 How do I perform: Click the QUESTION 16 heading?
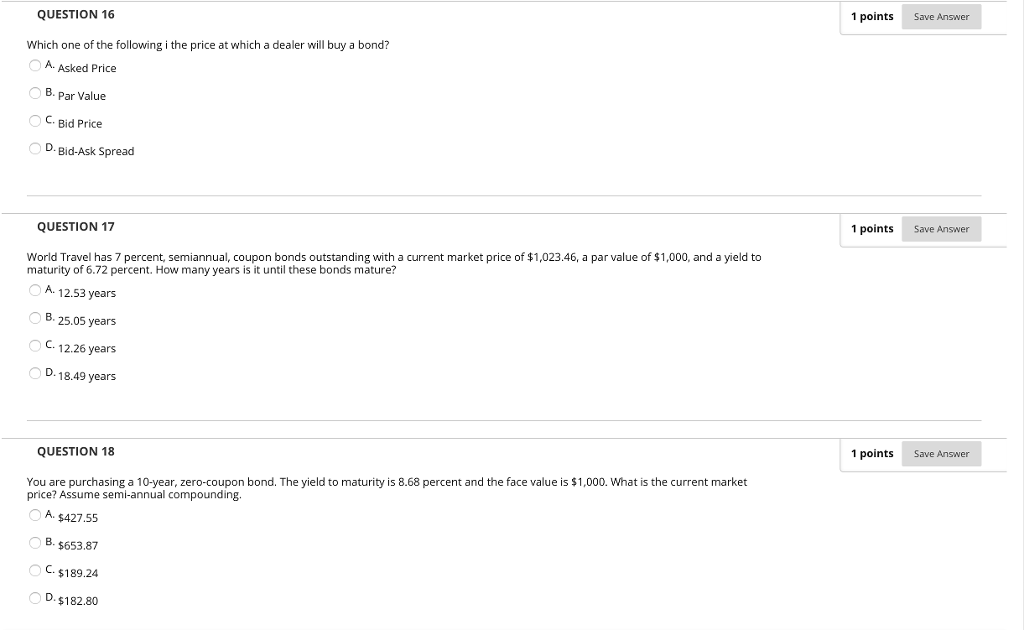point(75,14)
